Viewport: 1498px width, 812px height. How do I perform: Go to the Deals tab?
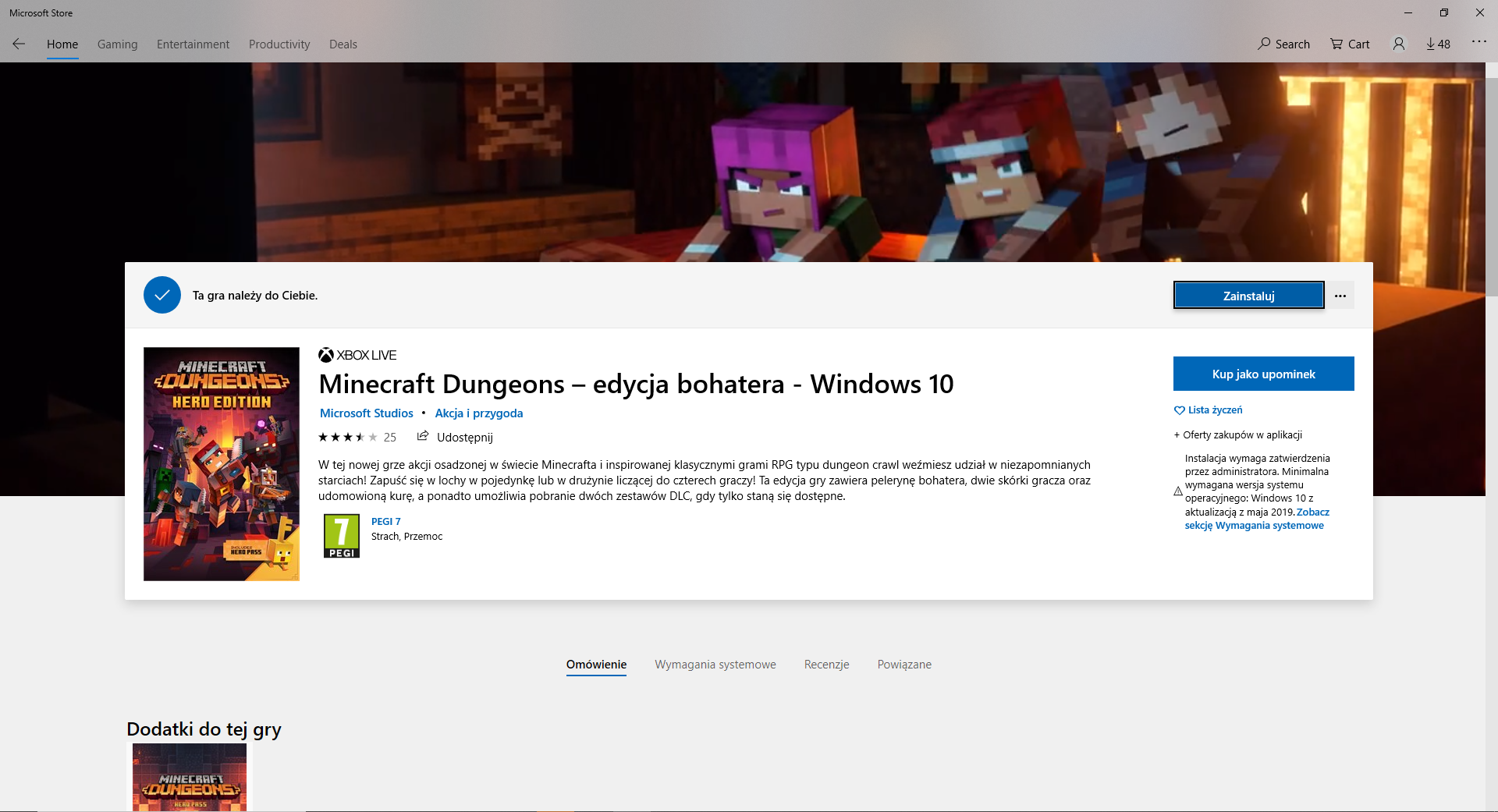click(343, 44)
